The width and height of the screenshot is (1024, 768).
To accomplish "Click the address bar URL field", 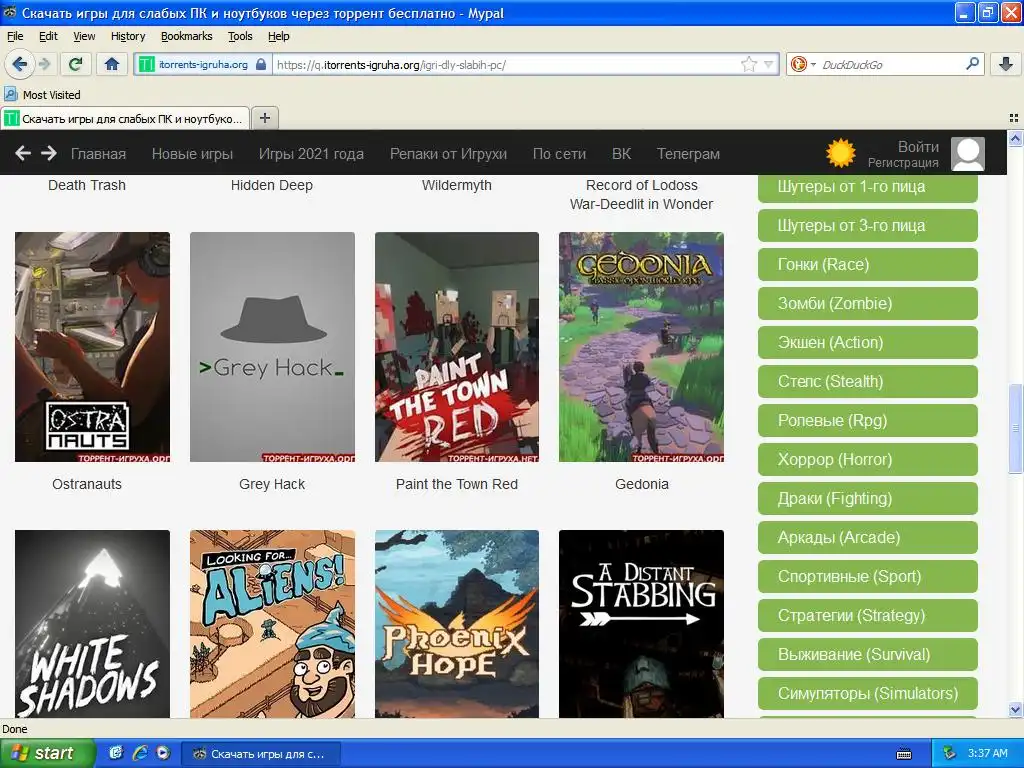I will (506, 64).
